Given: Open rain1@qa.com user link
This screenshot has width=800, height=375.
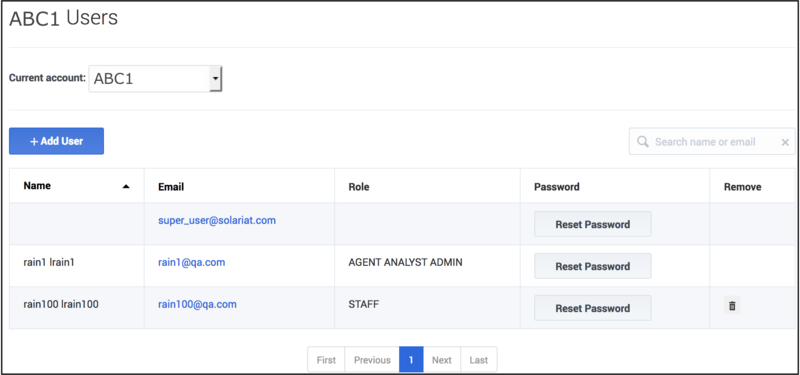Looking at the screenshot, I should point(191,262).
